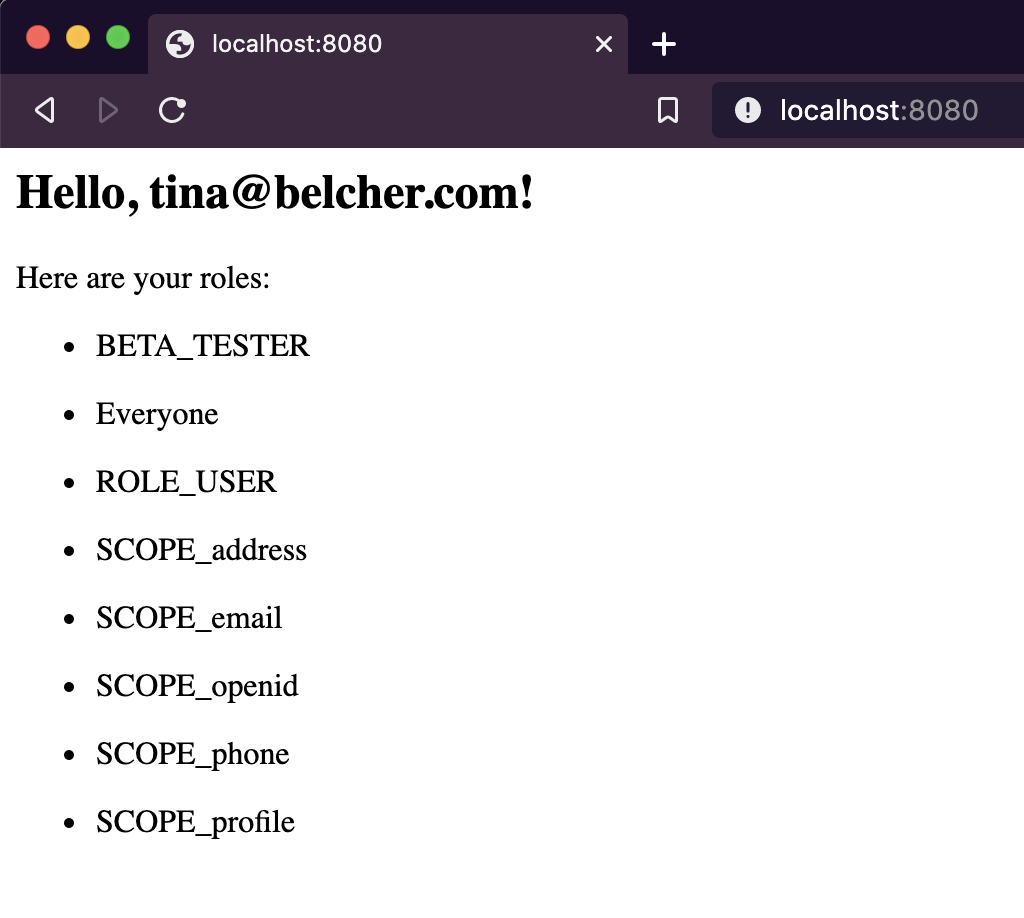1024x918 pixels.
Task: Select the localhost:8080 tab title
Action: tap(296, 44)
